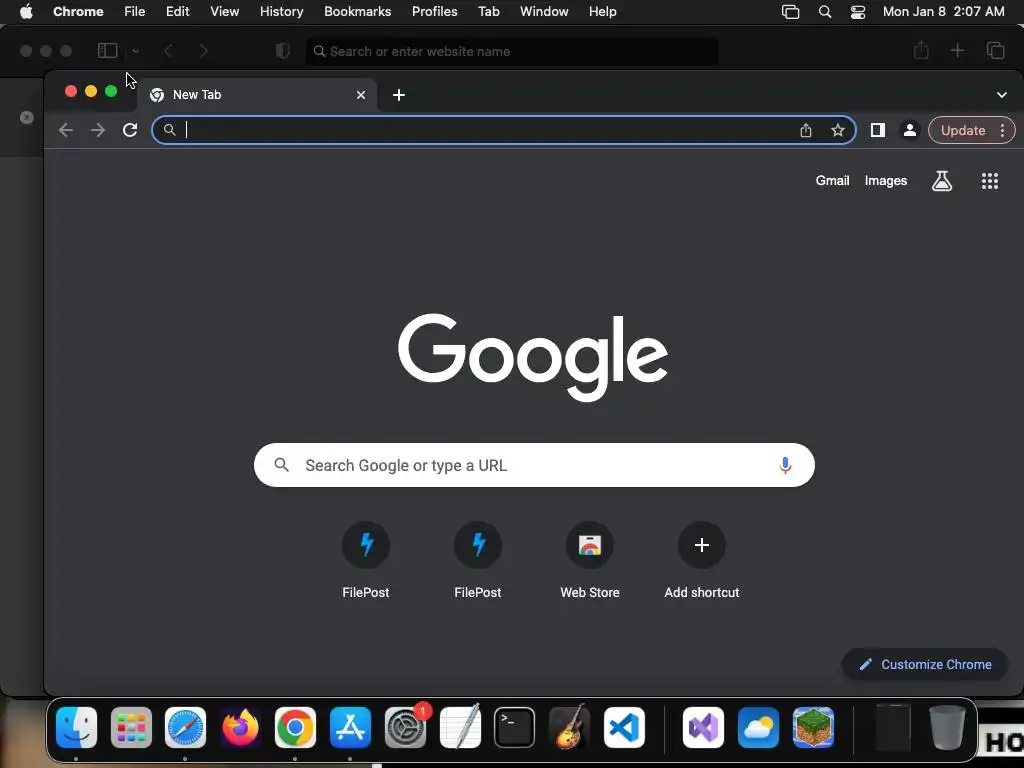Open the Web Store shortcut
1024x768 pixels.
pyautogui.click(x=590, y=545)
